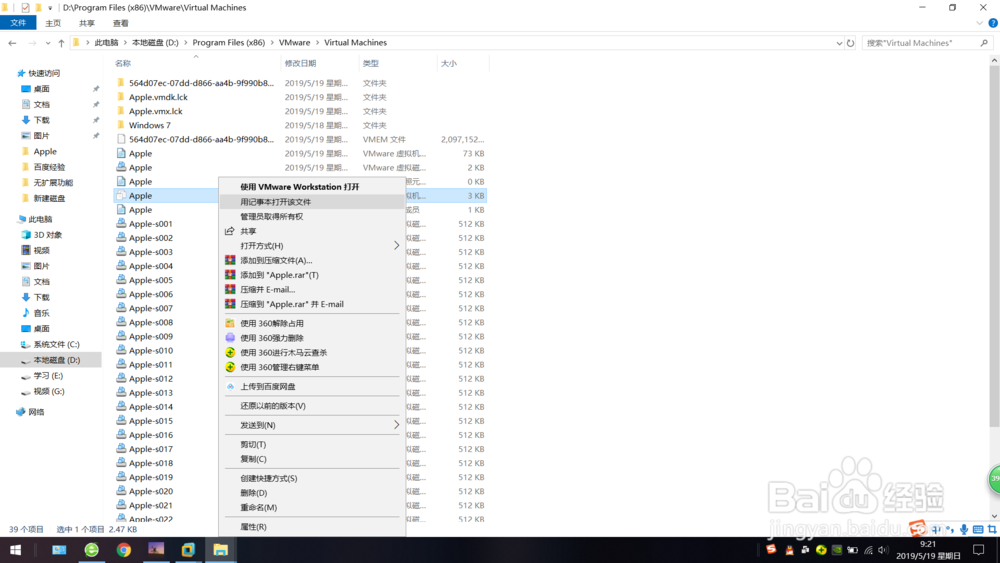Sort by 修改日期 column header
Screen dimensions: 1000x563
(300, 63)
